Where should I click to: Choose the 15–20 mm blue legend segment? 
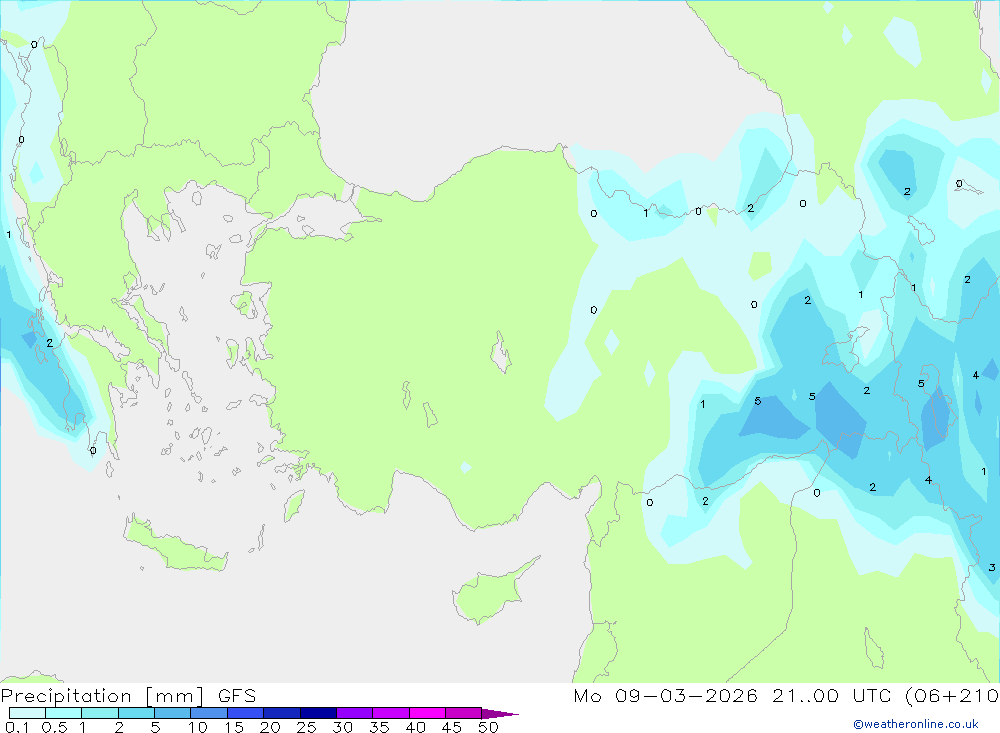[246, 713]
